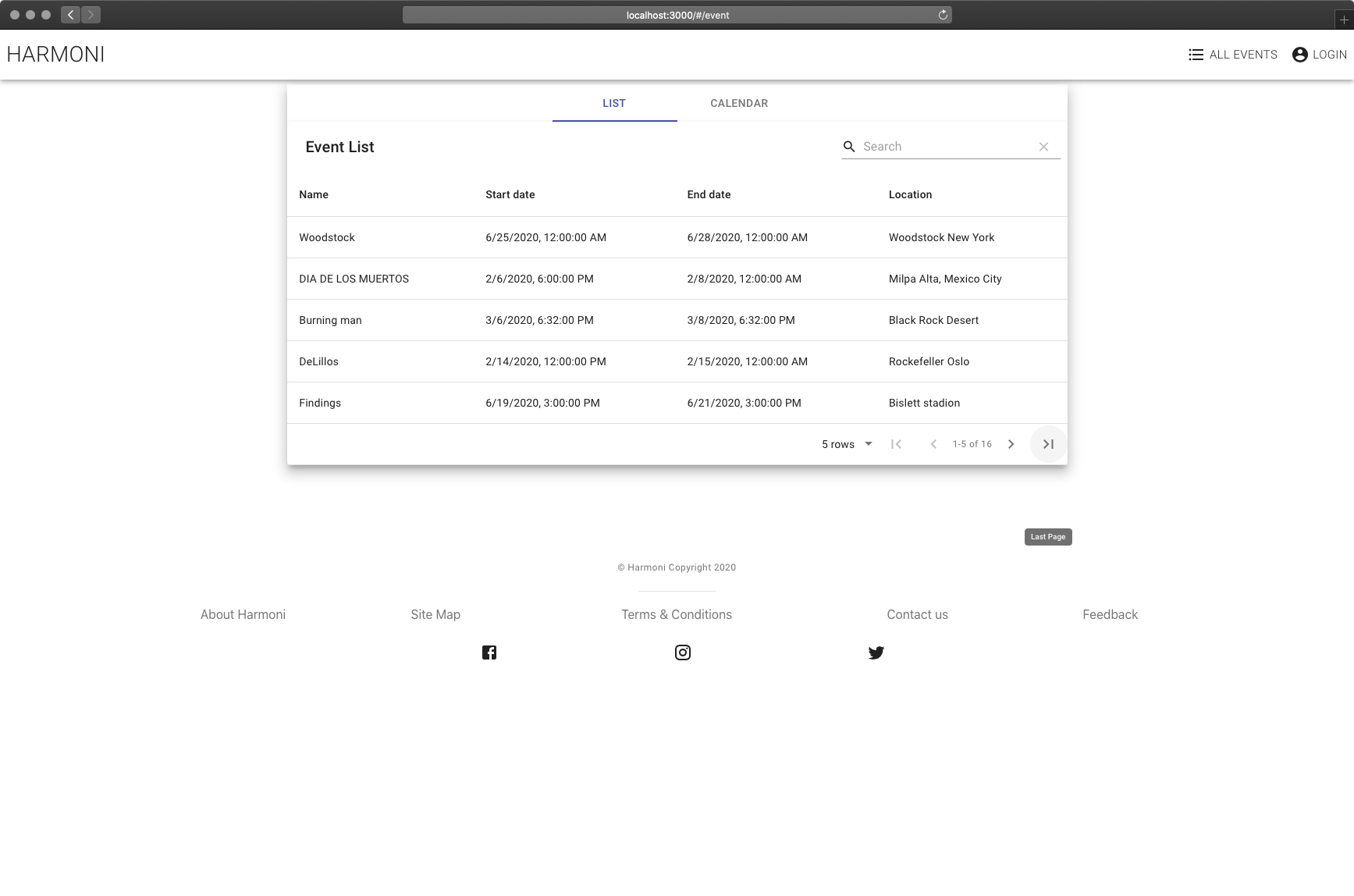Select the Woodstock event row

(x=677, y=237)
